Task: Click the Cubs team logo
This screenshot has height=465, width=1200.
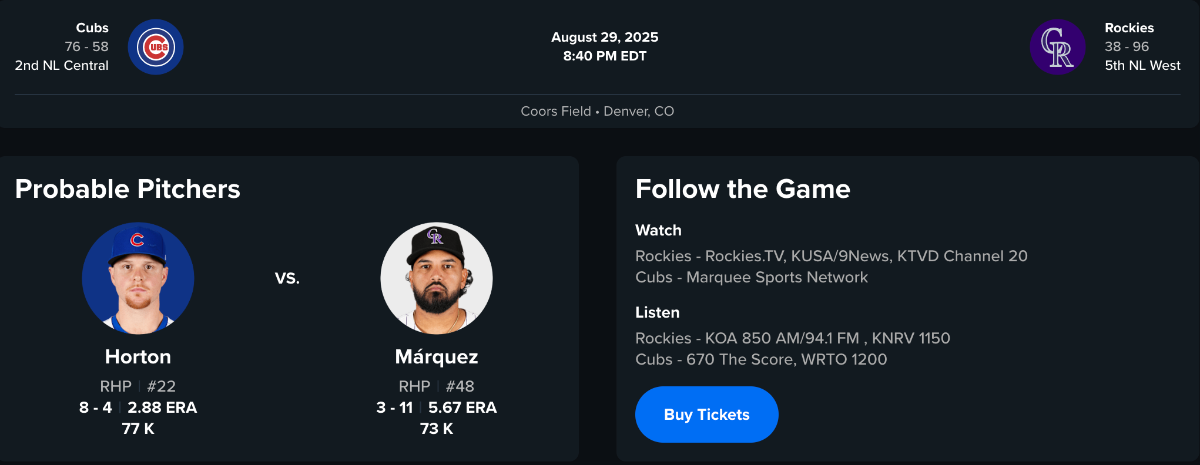Action: pyautogui.click(x=156, y=47)
